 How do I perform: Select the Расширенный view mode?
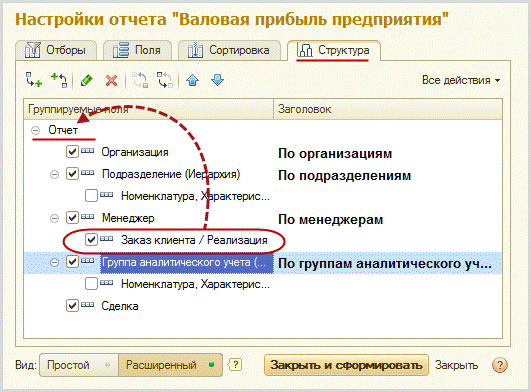tap(170, 365)
